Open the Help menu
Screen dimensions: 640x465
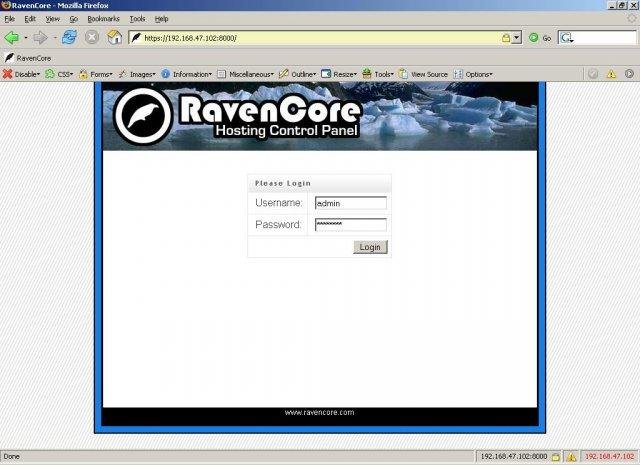(x=161, y=19)
